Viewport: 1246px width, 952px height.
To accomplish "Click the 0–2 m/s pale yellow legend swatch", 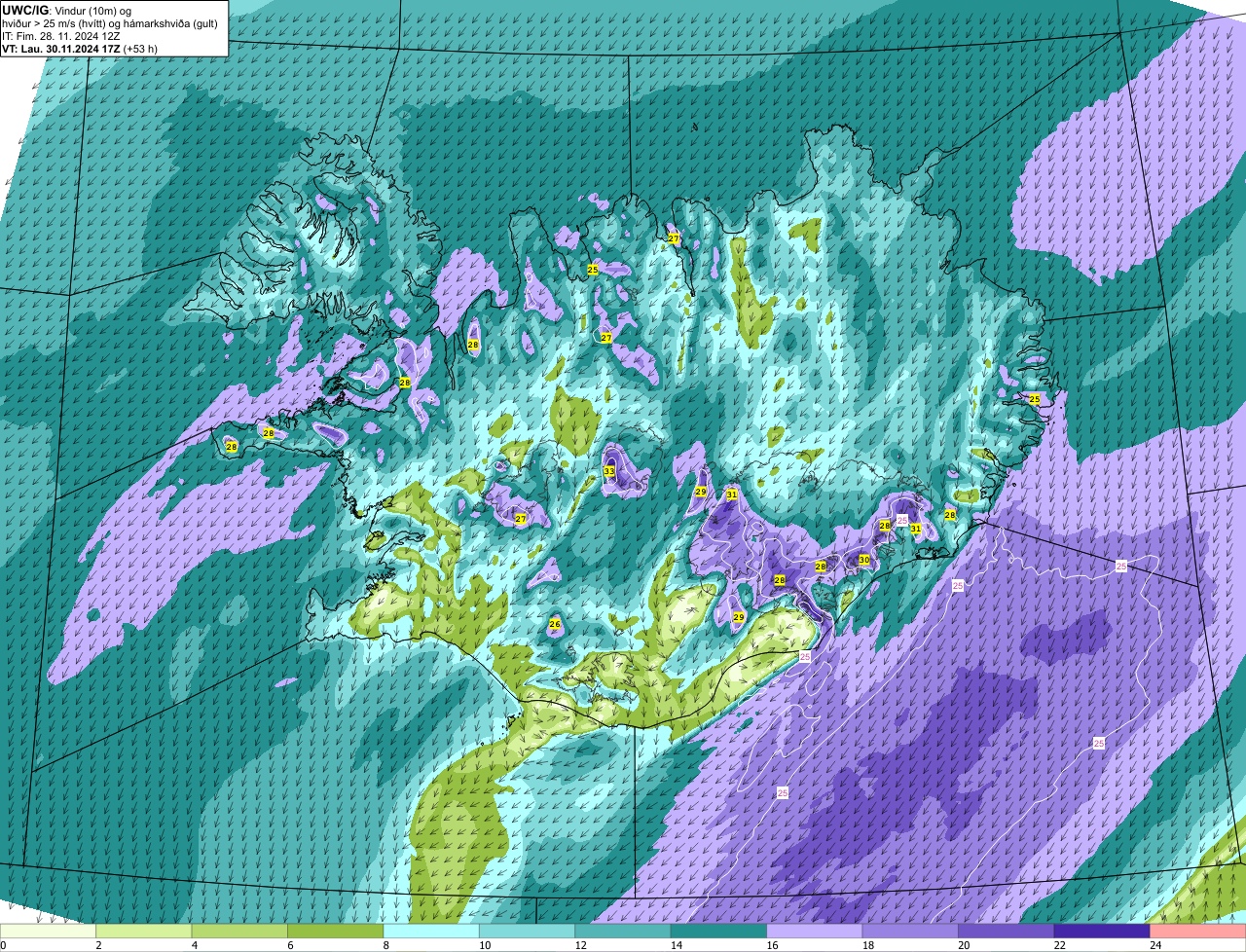I will 49,931.
